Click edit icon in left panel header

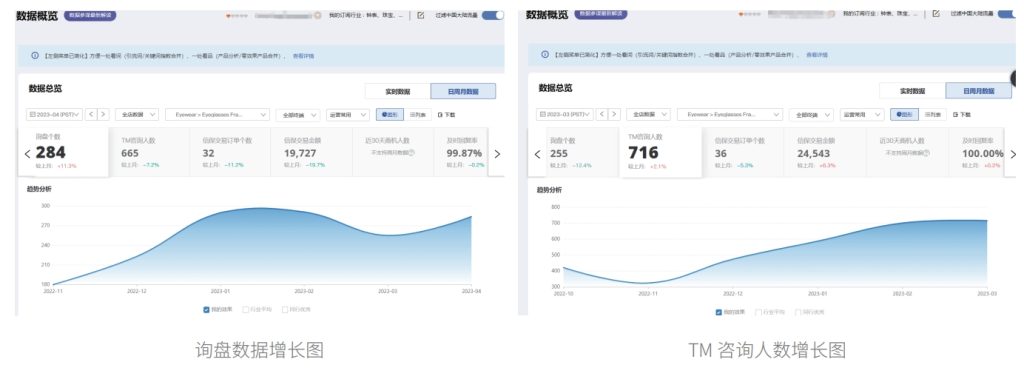[x=421, y=15]
